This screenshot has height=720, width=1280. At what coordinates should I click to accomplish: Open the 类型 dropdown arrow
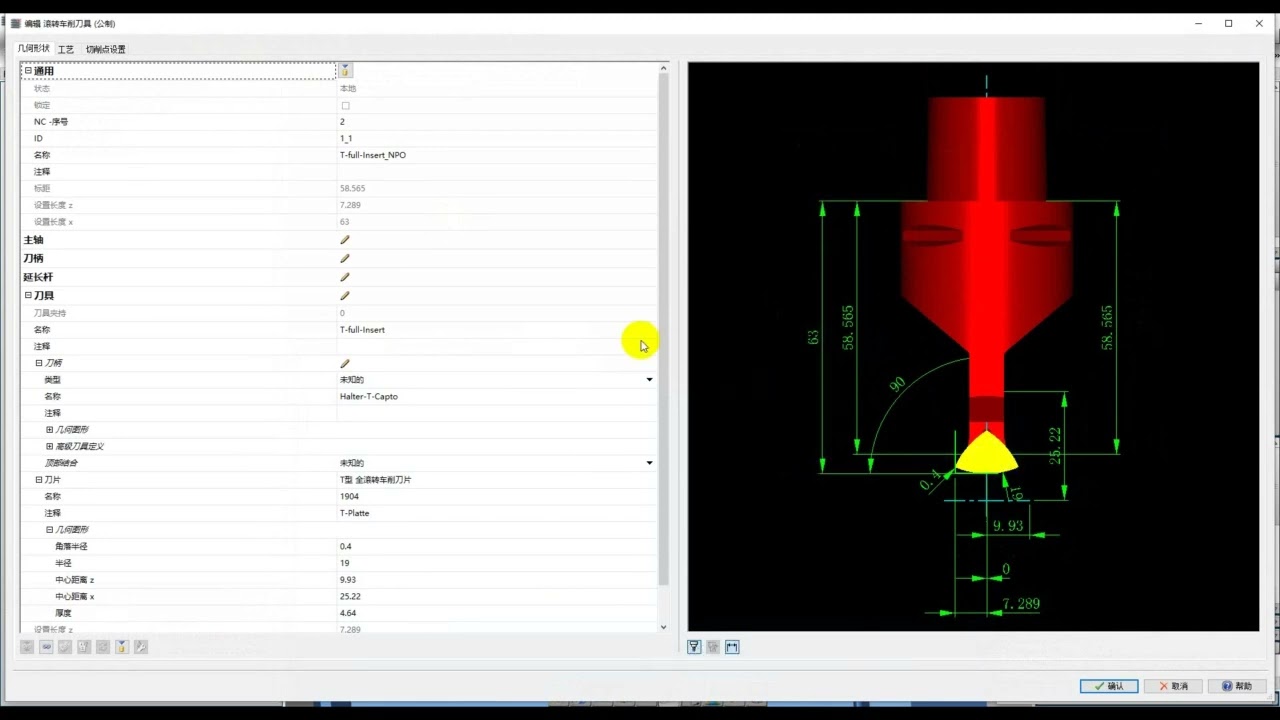[x=649, y=380]
